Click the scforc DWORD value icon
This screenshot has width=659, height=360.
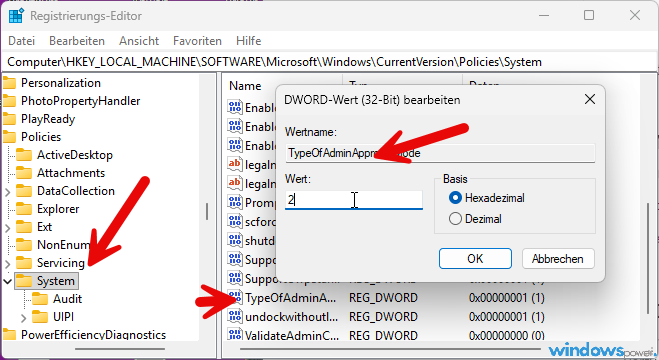pyautogui.click(x=235, y=221)
